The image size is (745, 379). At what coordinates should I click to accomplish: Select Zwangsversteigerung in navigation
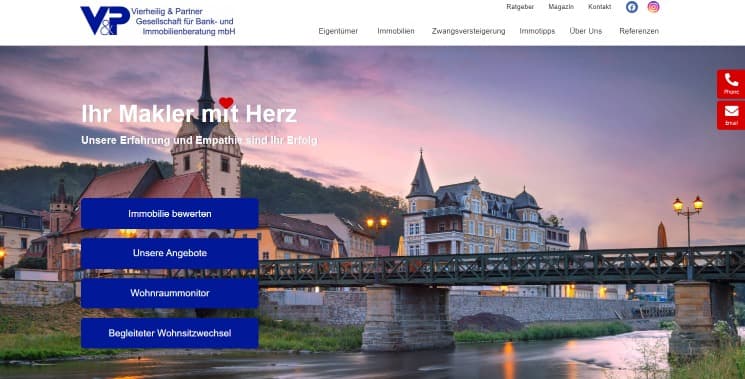(468, 31)
